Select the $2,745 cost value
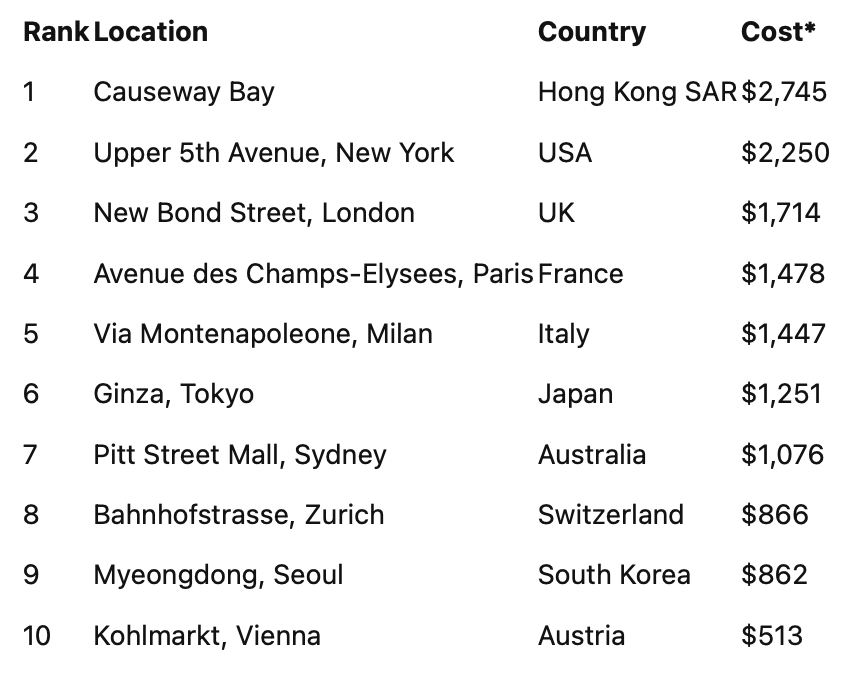The height and width of the screenshot is (676, 850). (x=784, y=92)
